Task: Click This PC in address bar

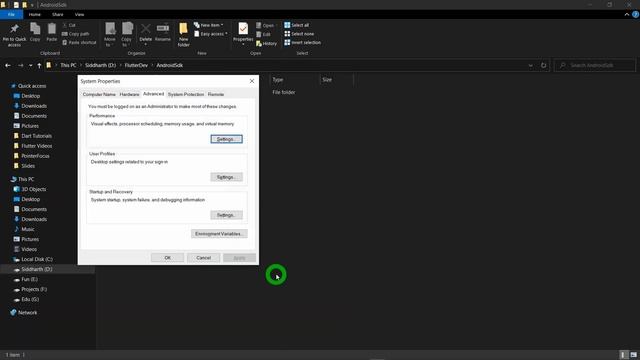Action: coord(68,65)
